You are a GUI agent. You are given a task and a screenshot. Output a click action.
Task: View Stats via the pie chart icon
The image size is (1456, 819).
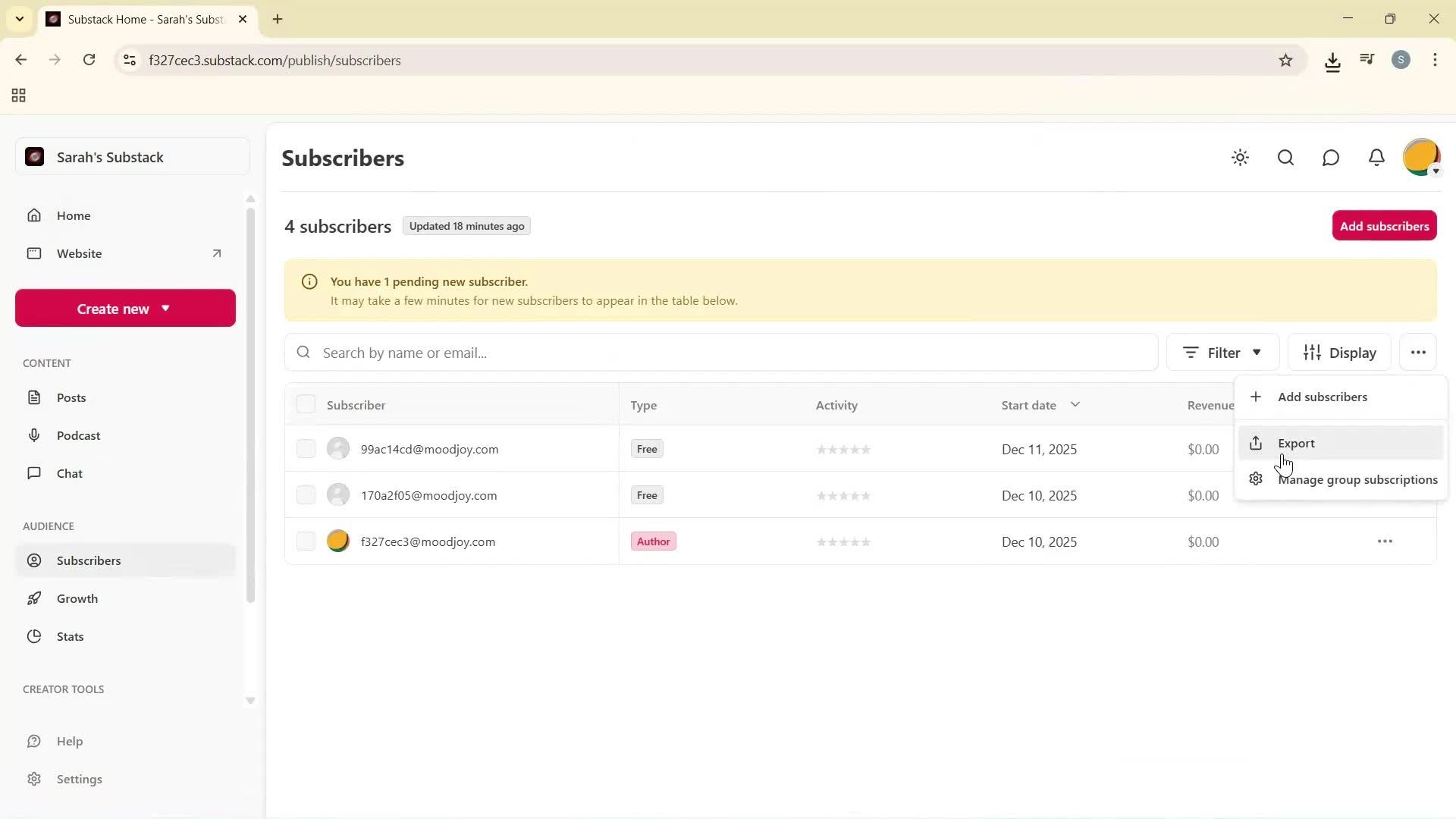35,636
